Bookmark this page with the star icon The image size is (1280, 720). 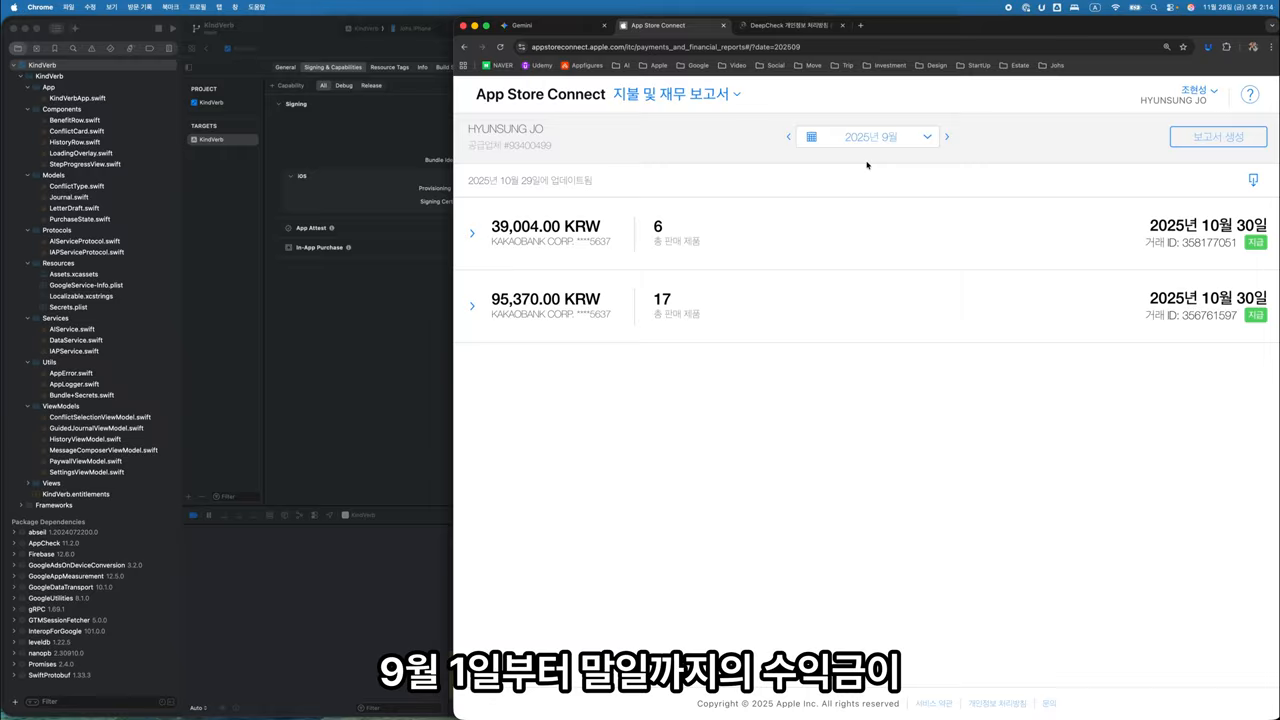[x=1183, y=47]
